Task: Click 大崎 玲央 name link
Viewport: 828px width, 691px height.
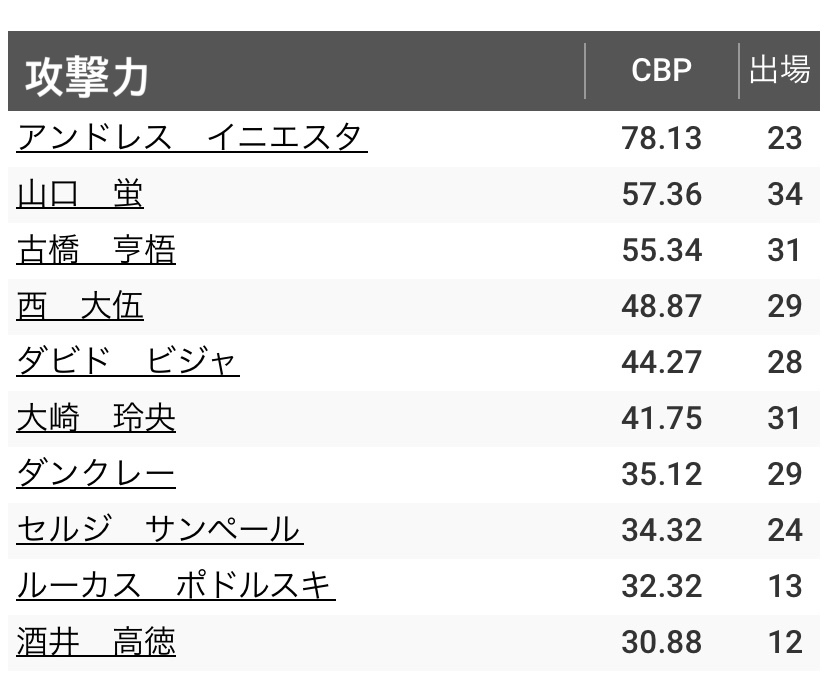Action: tap(96, 418)
